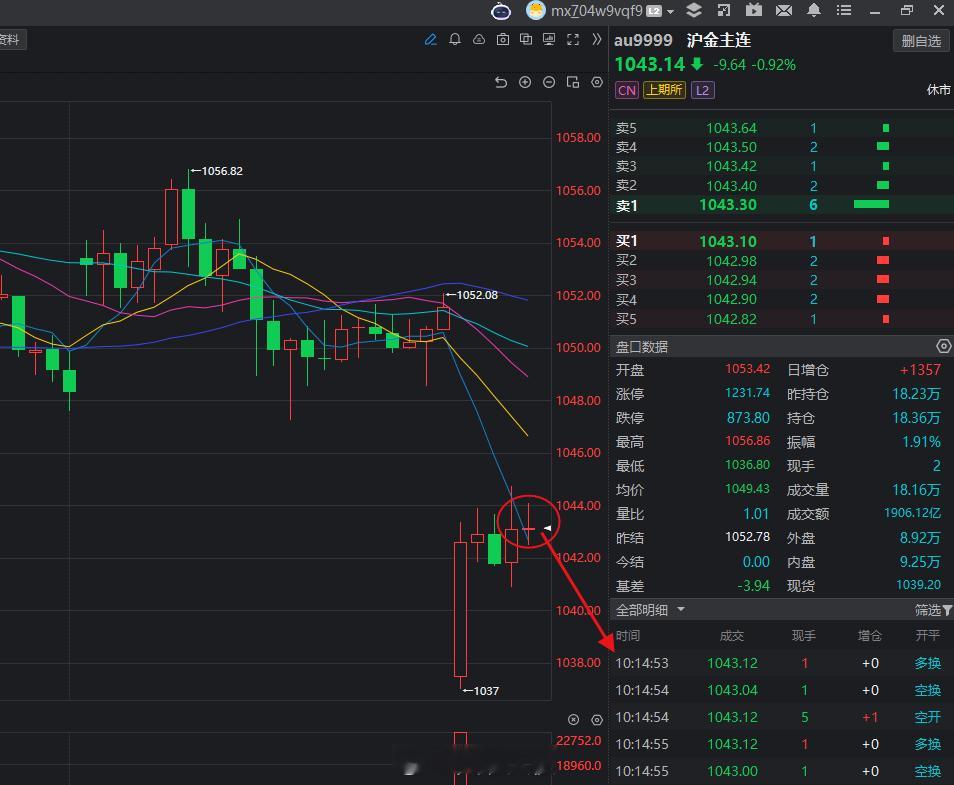Toggle the multi-monitor chart display icon

coord(550,40)
